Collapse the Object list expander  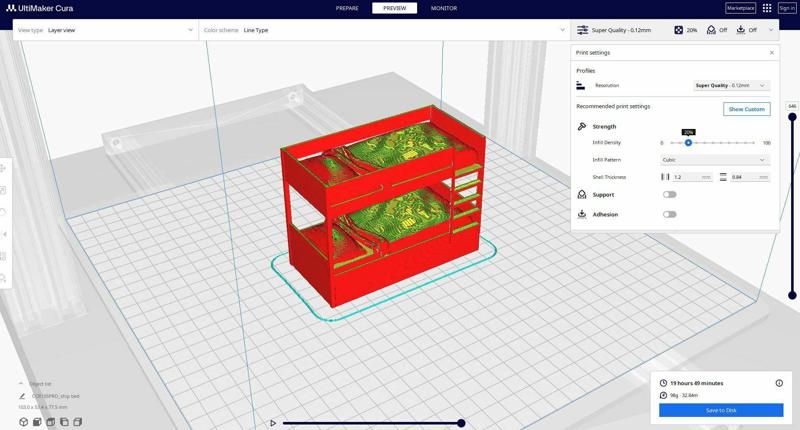pos(21,384)
